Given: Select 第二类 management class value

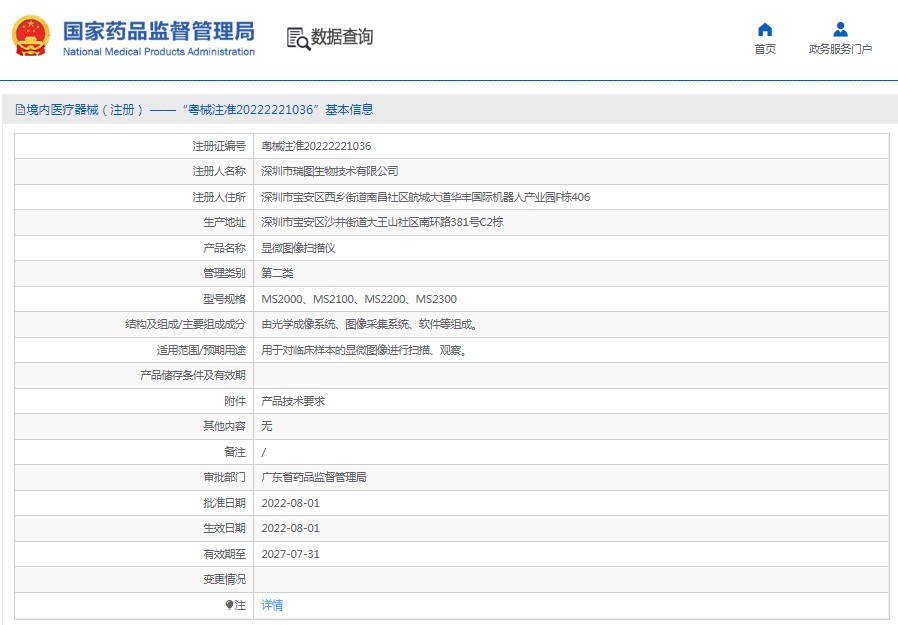Looking at the screenshot, I should (x=277, y=273).
